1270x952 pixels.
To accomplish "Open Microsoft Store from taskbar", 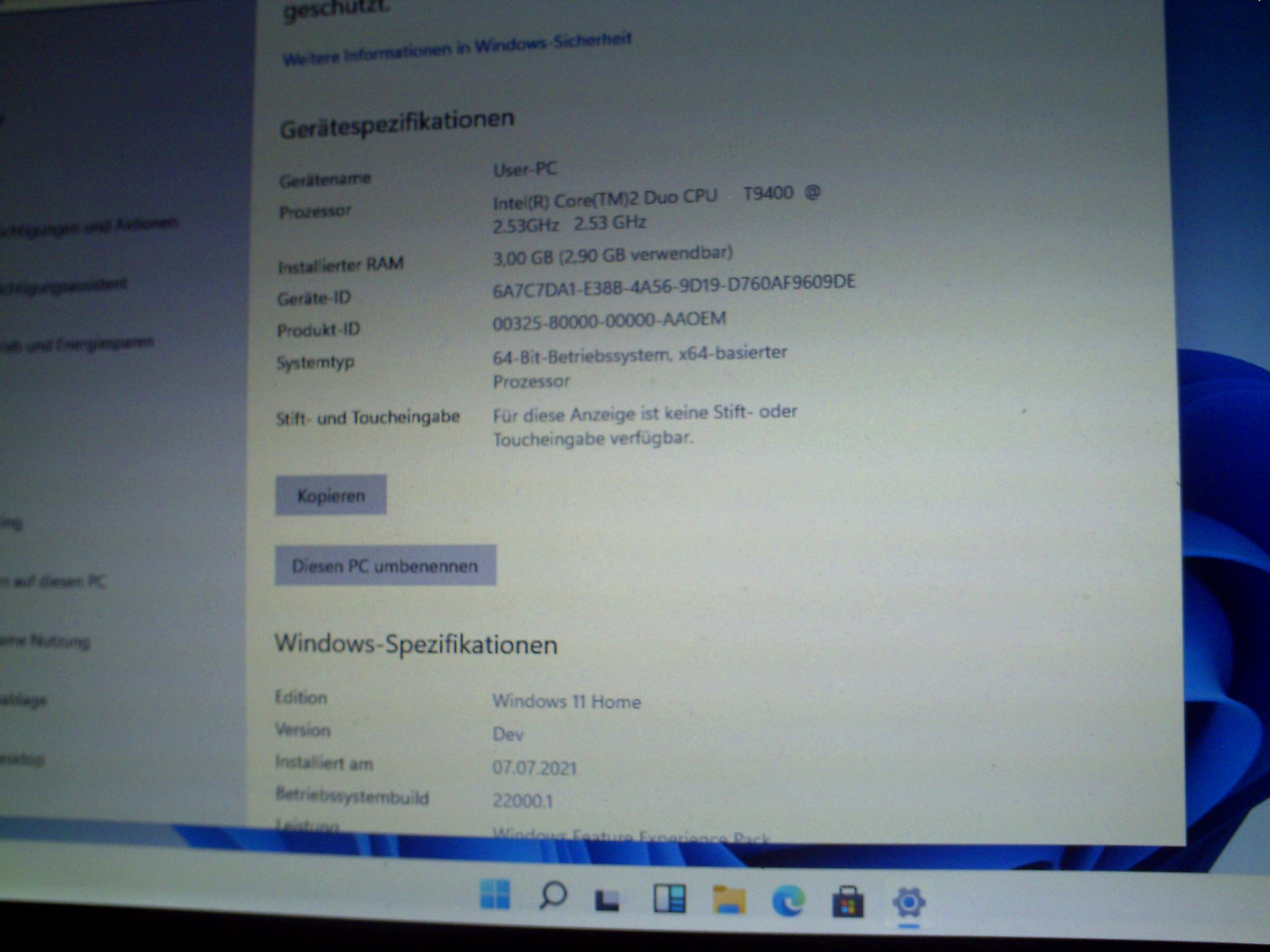I will pos(848,901).
